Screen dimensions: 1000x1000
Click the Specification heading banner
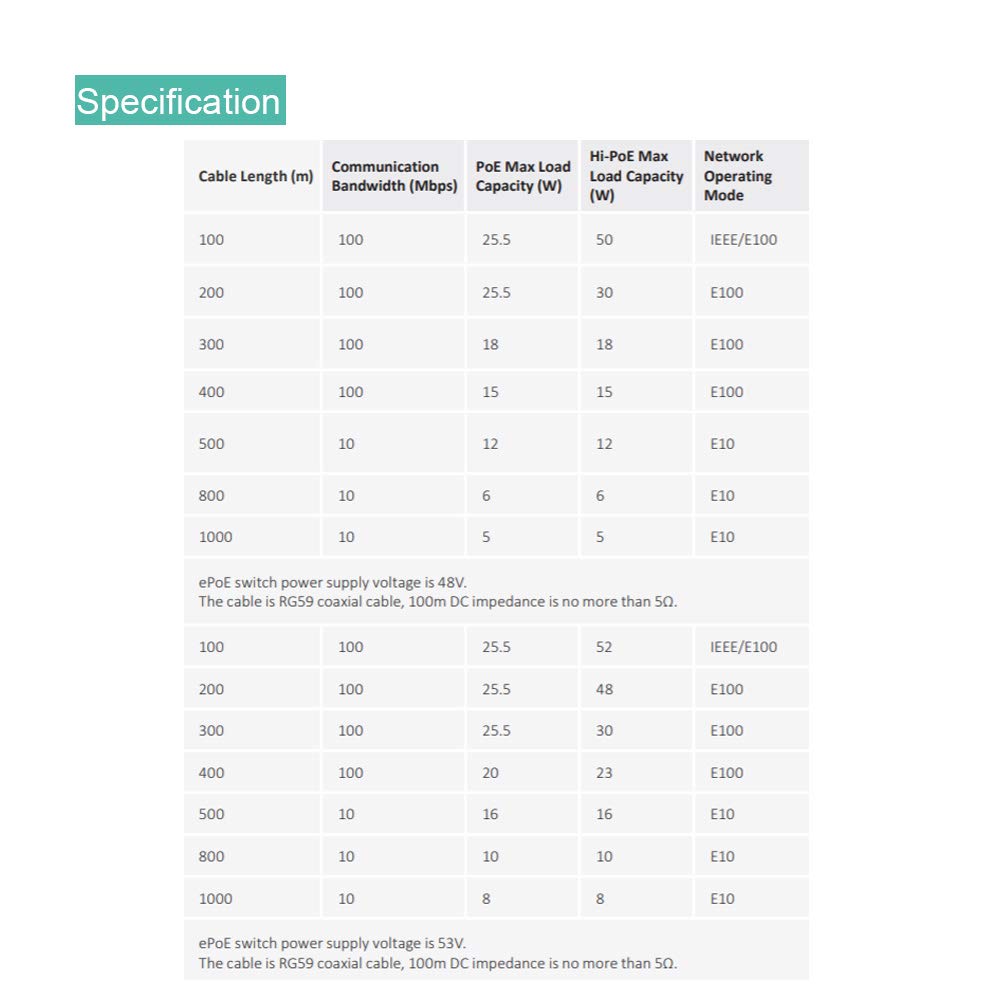[180, 100]
